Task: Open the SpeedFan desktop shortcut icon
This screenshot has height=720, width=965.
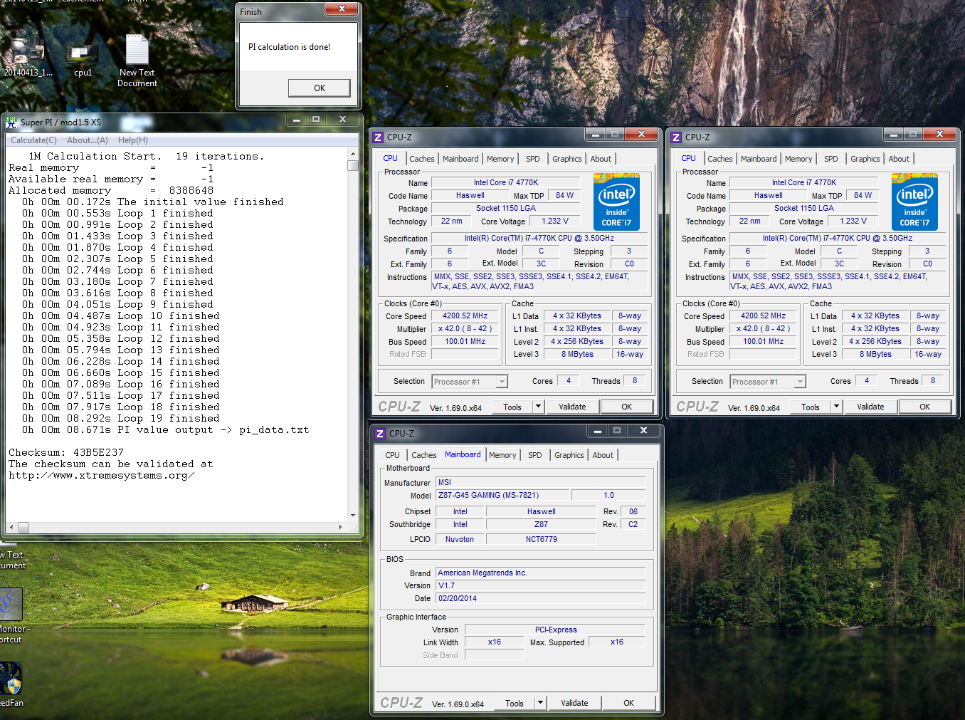Action: 11,678
